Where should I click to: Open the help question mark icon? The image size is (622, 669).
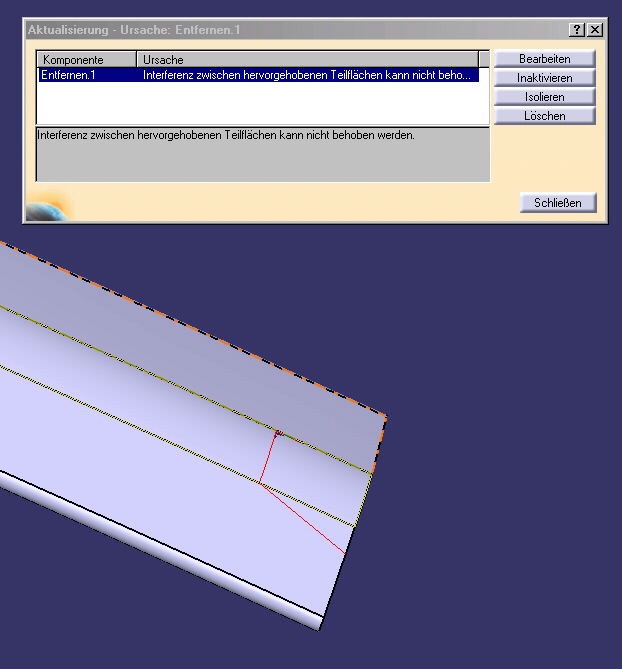(576, 29)
